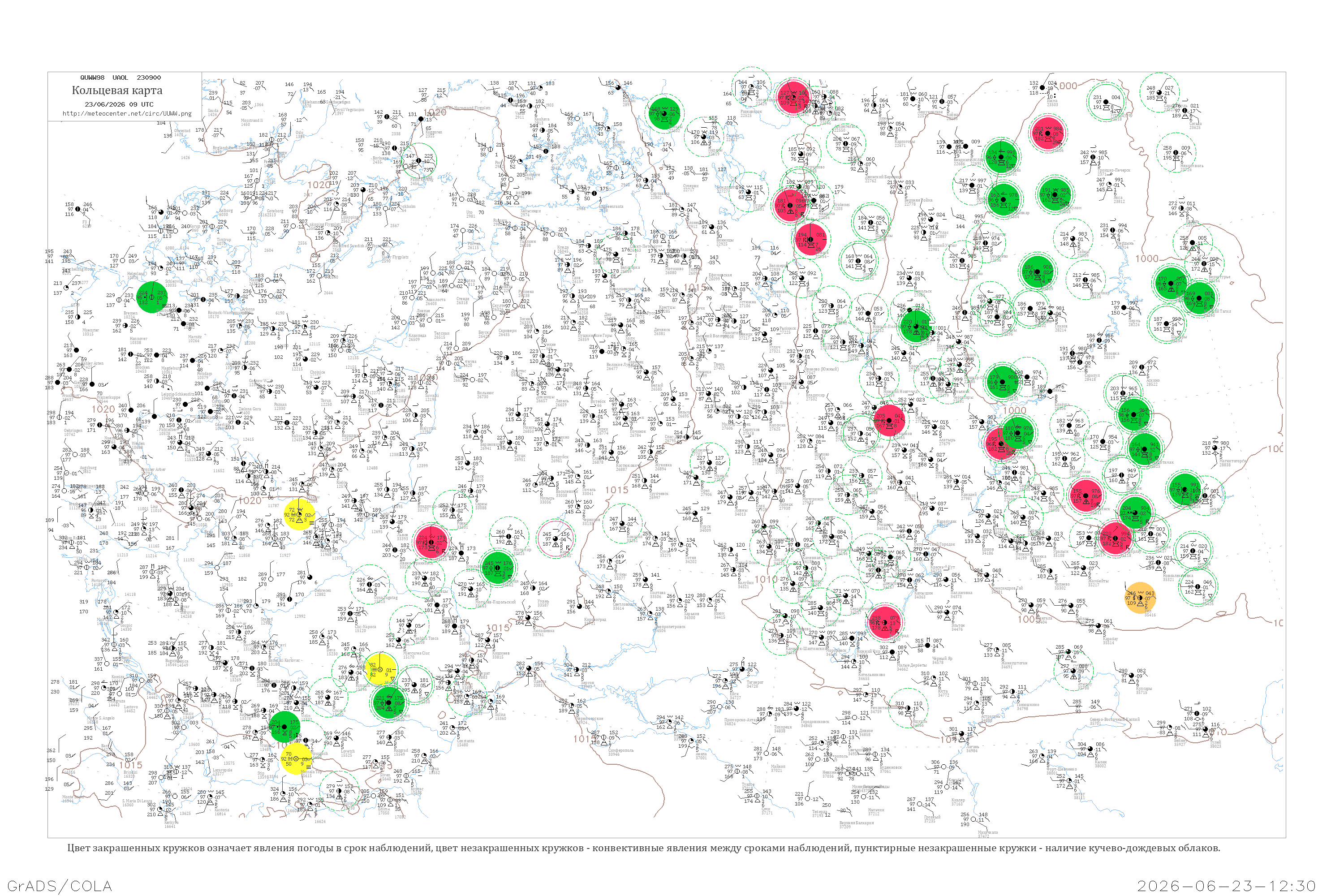This screenshot has width=1344, height=896.
Task: Click the station name label "Новоалексеевка"
Action: coord(1177,575)
